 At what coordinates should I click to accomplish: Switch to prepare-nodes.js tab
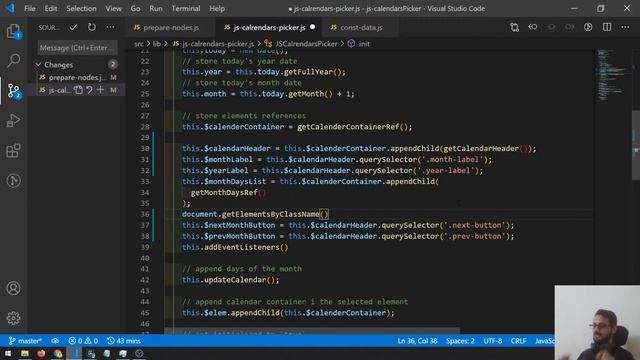pos(171,27)
